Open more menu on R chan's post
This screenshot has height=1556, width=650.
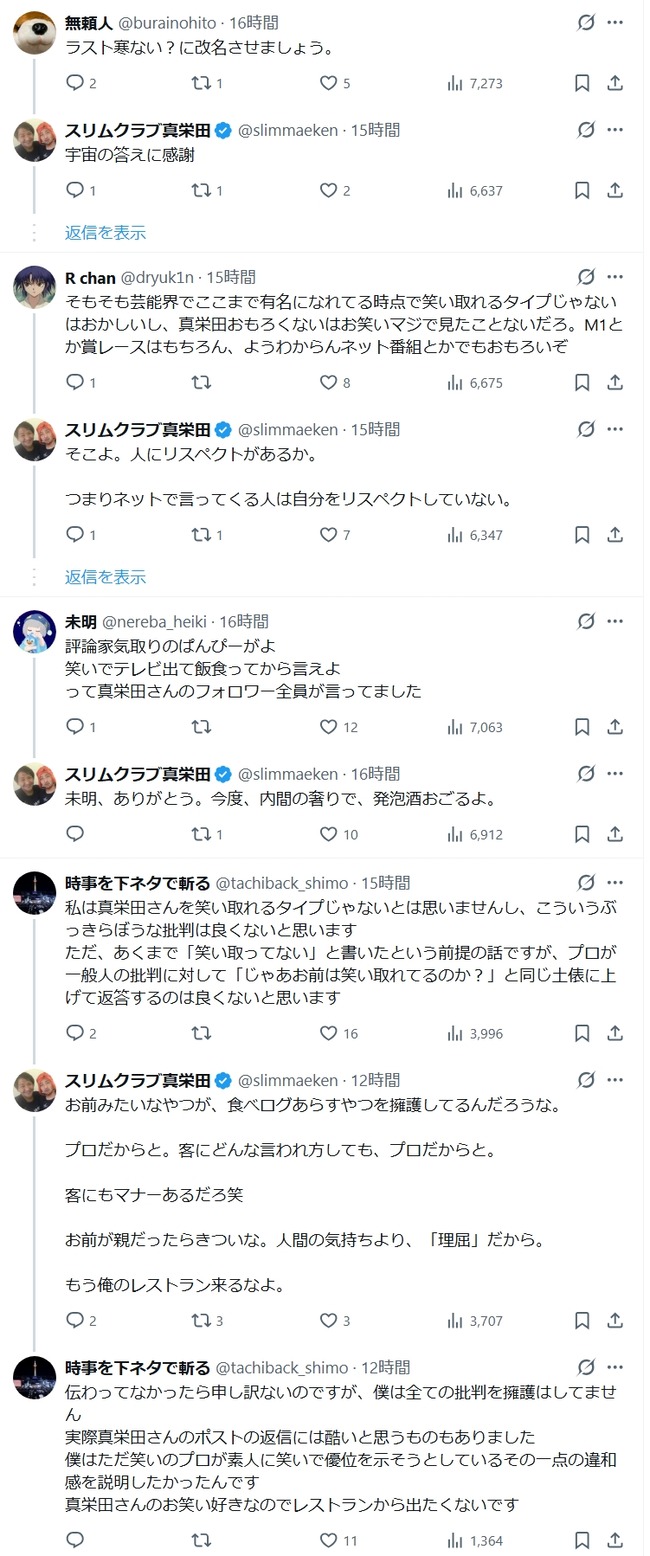point(616,277)
